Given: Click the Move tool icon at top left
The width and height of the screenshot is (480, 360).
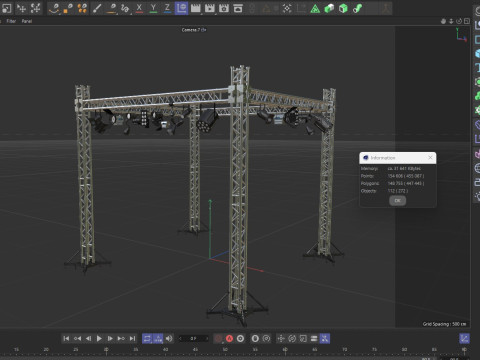Looking at the screenshot, I should 22,8.
